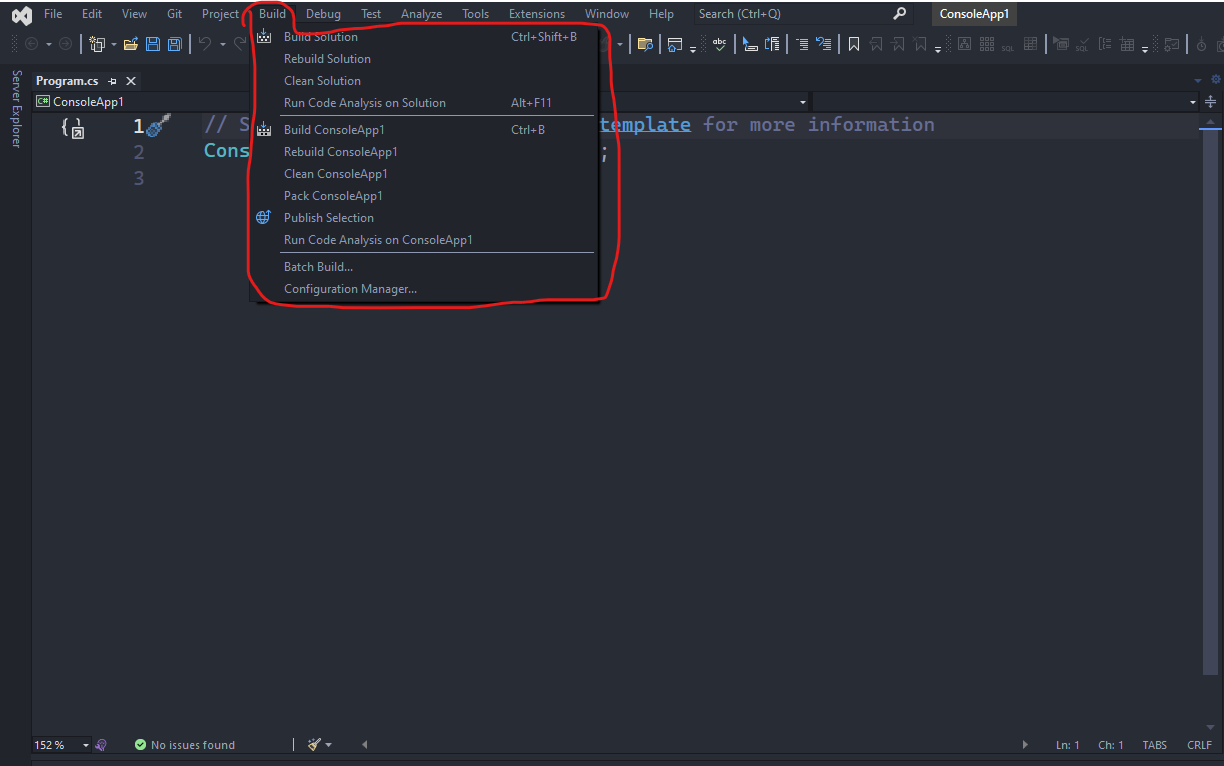
Task: Switch to the Program.cs tab
Action: pyautogui.click(x=67, y=81)
